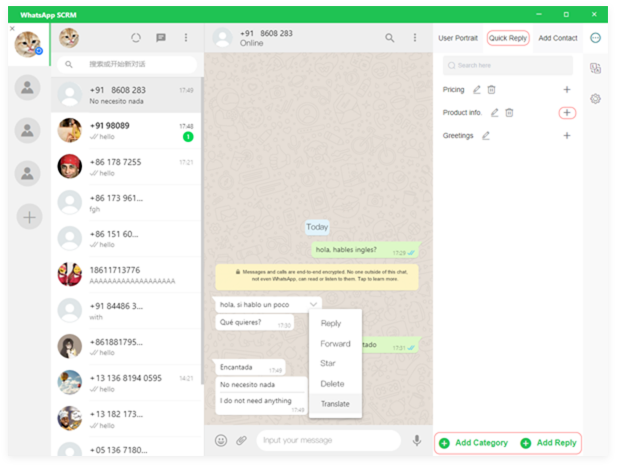Click the paperclip attachment icon
Screen dimensions: 617x467
tap(241, 440)
